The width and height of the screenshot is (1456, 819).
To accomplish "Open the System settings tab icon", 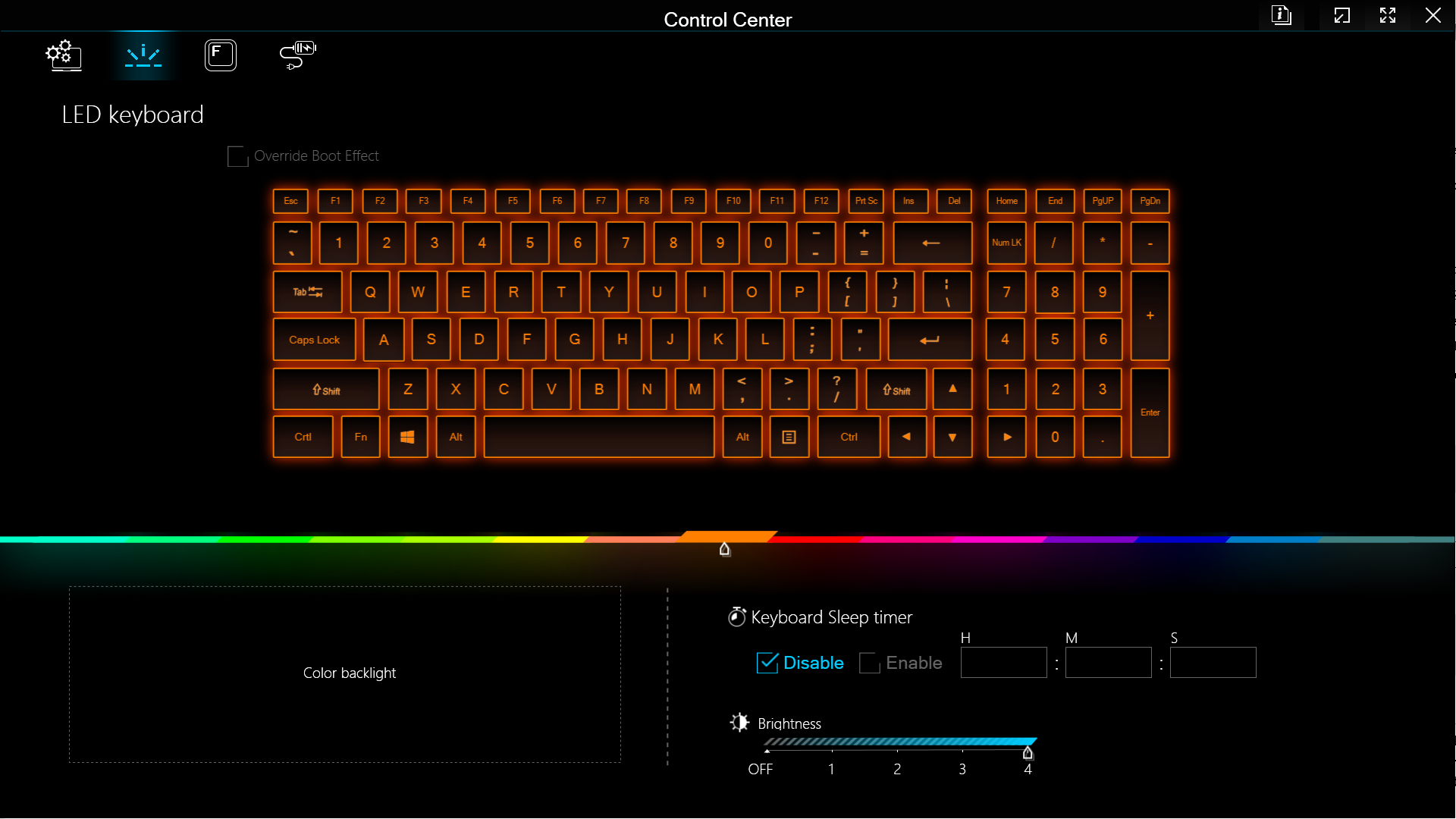I will 64,55.
